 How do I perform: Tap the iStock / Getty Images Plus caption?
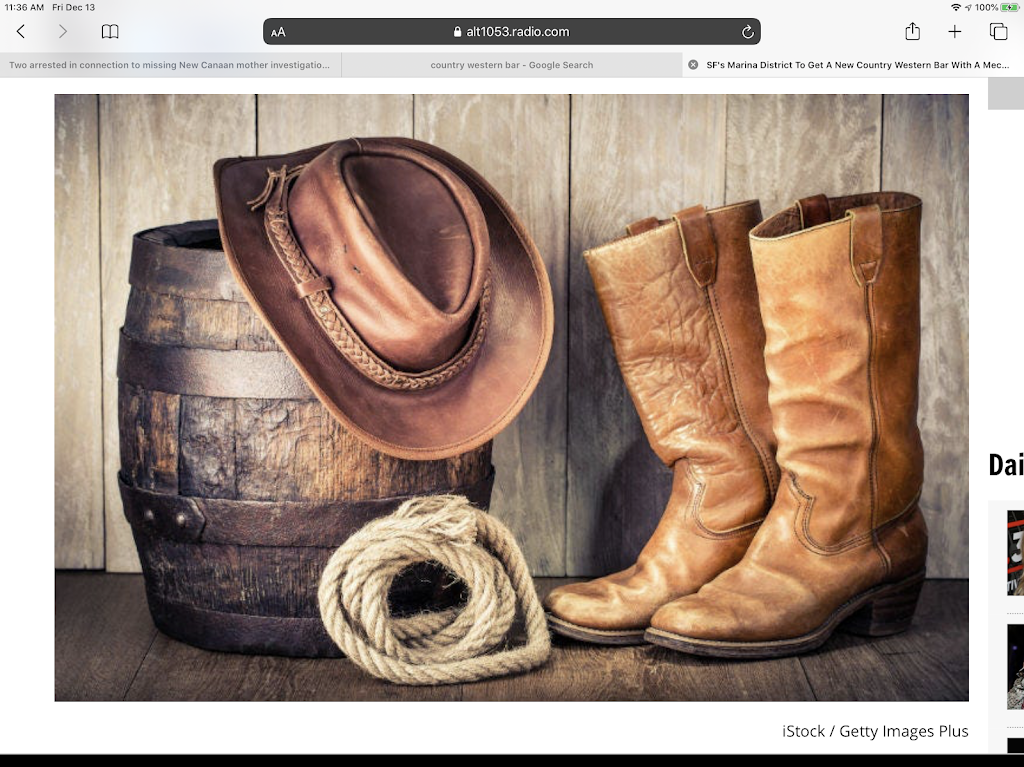tap(874, 731)
